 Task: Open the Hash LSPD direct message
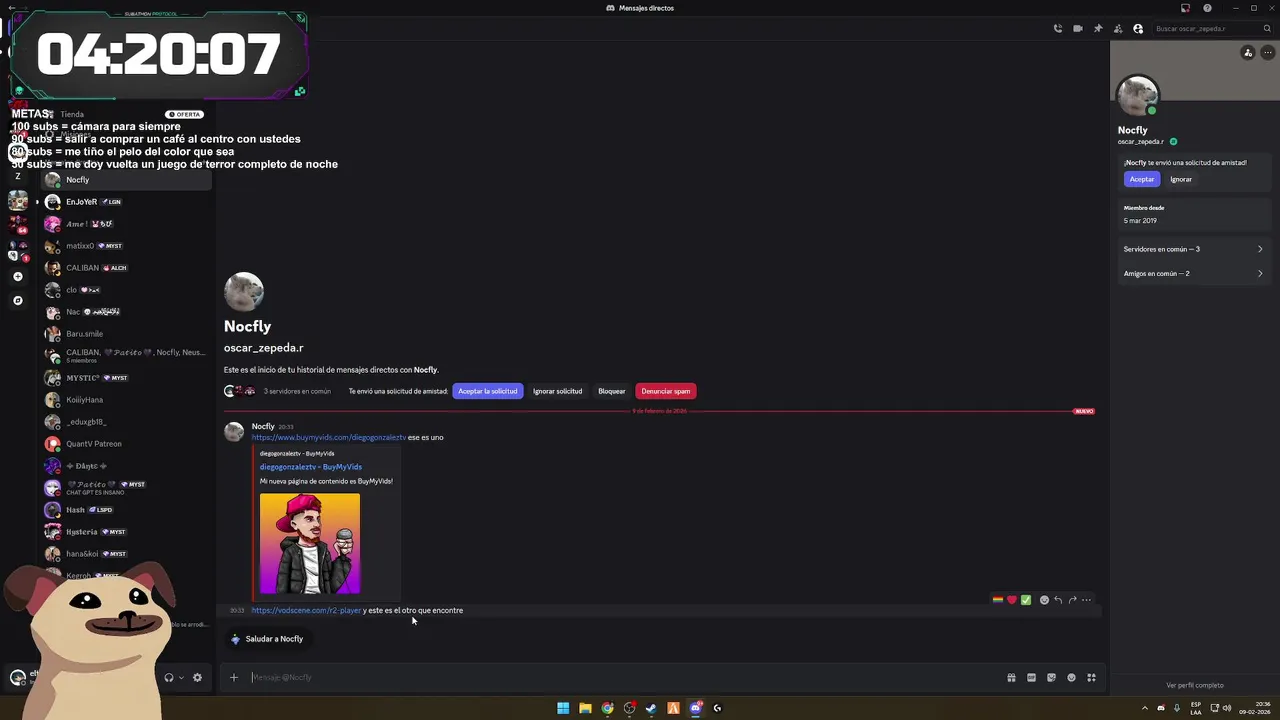[x=125, y=510]
